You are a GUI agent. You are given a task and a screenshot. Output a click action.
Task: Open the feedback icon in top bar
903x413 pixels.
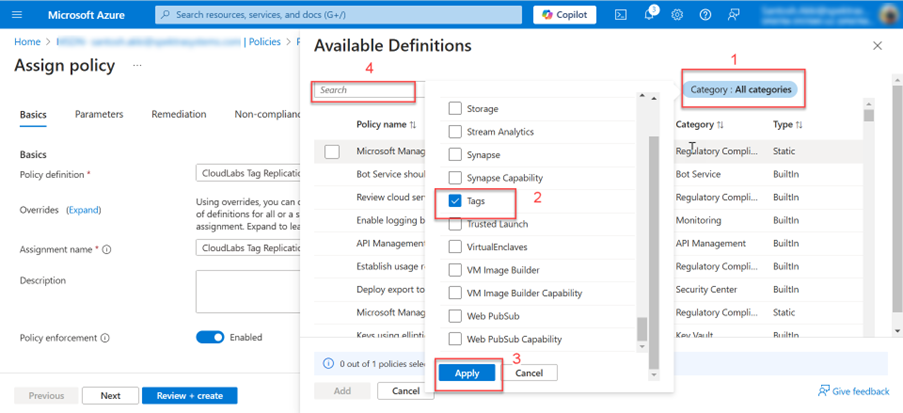click(733, 15)
